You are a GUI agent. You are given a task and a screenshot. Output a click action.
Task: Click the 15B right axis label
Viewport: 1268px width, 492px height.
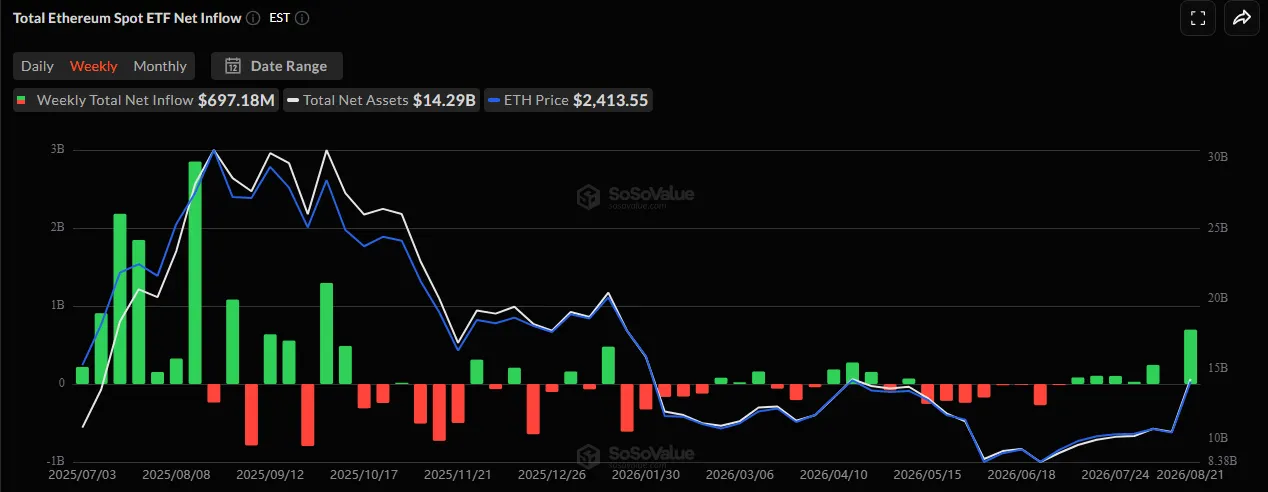point(1217,368)
